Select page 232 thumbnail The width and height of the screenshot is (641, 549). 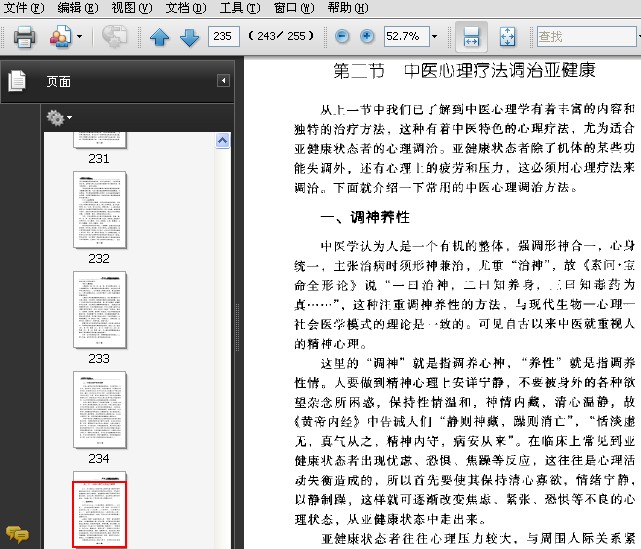point(99,209)
